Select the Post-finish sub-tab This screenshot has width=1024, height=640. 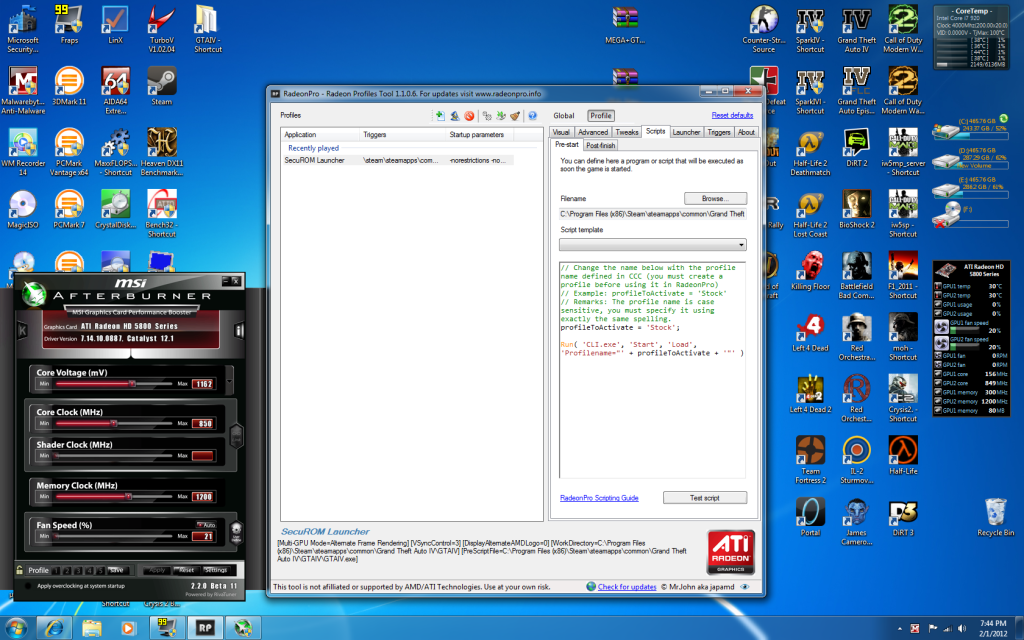pyautogui.click(x=600, y=145)
